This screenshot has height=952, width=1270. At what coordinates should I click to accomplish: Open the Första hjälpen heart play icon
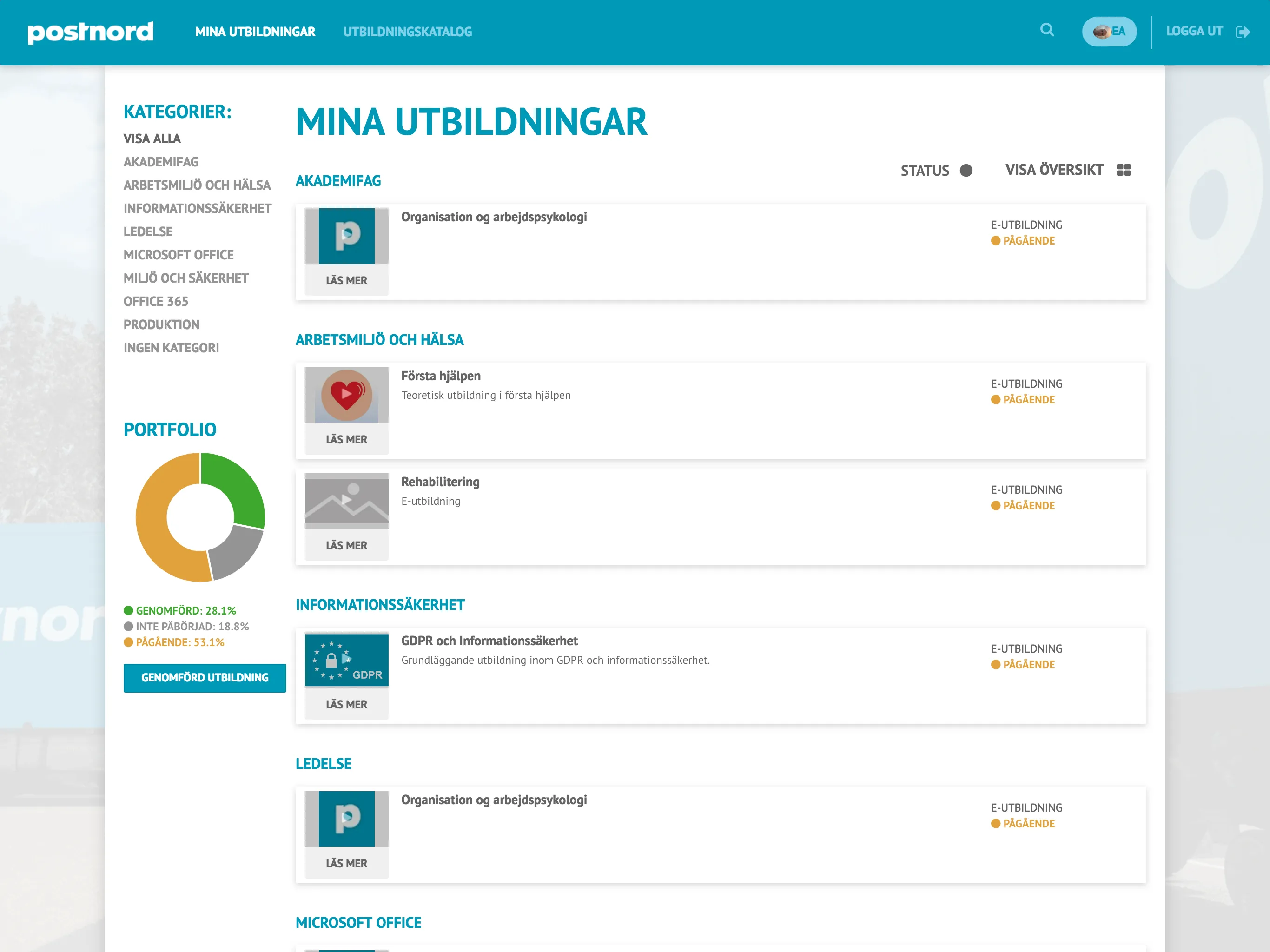(346, 395)
